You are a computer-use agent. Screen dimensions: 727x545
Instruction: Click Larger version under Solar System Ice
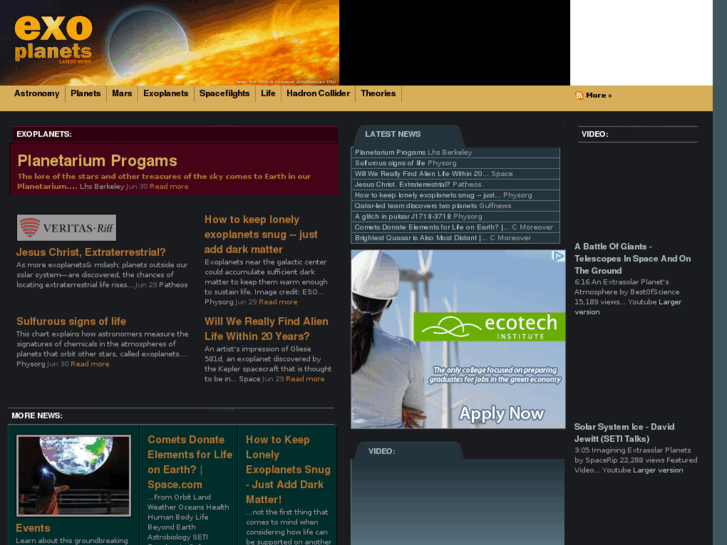pos(657,470)
